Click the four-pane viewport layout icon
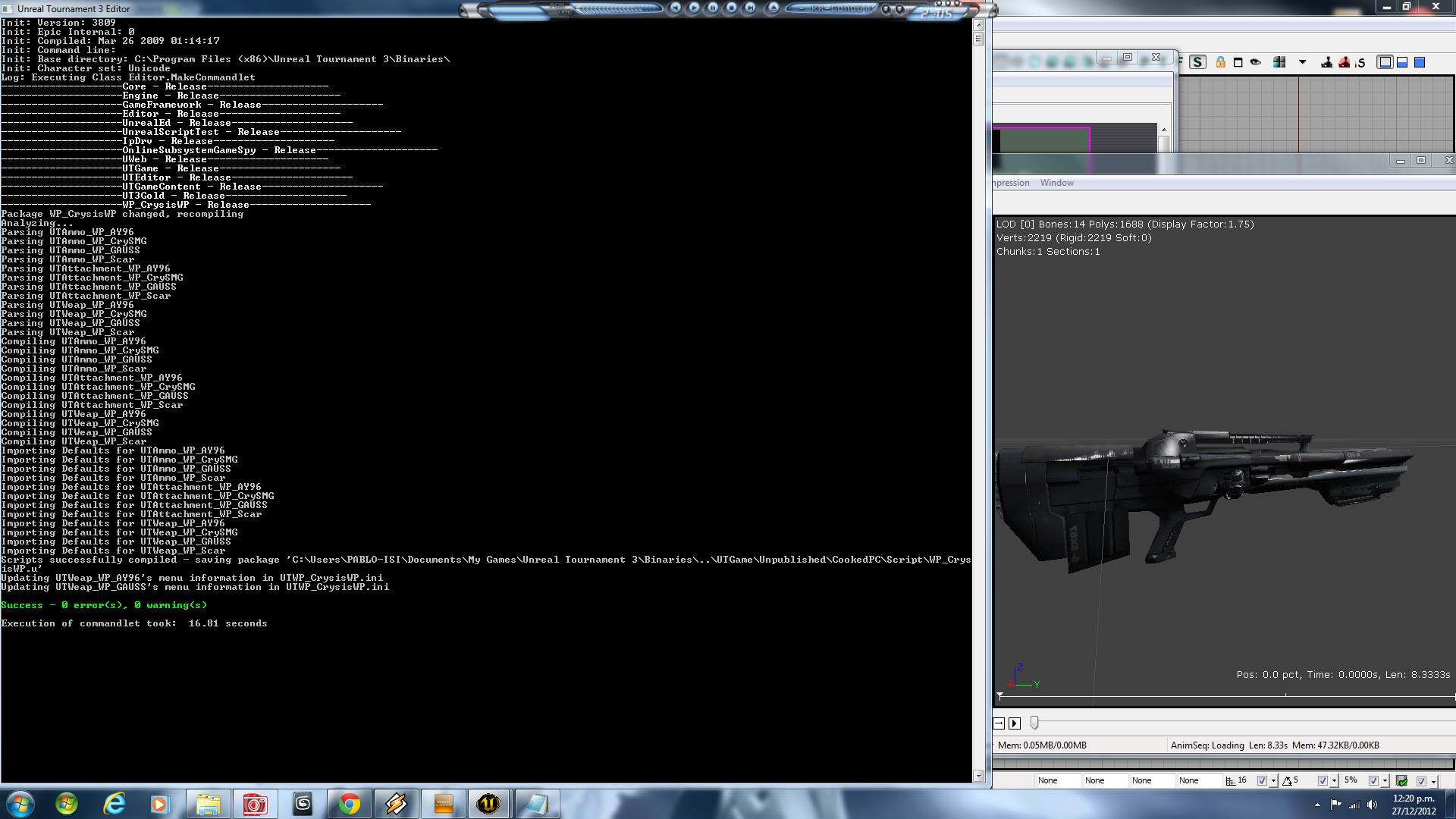 pyautogui.click(x=1279, y=62)
